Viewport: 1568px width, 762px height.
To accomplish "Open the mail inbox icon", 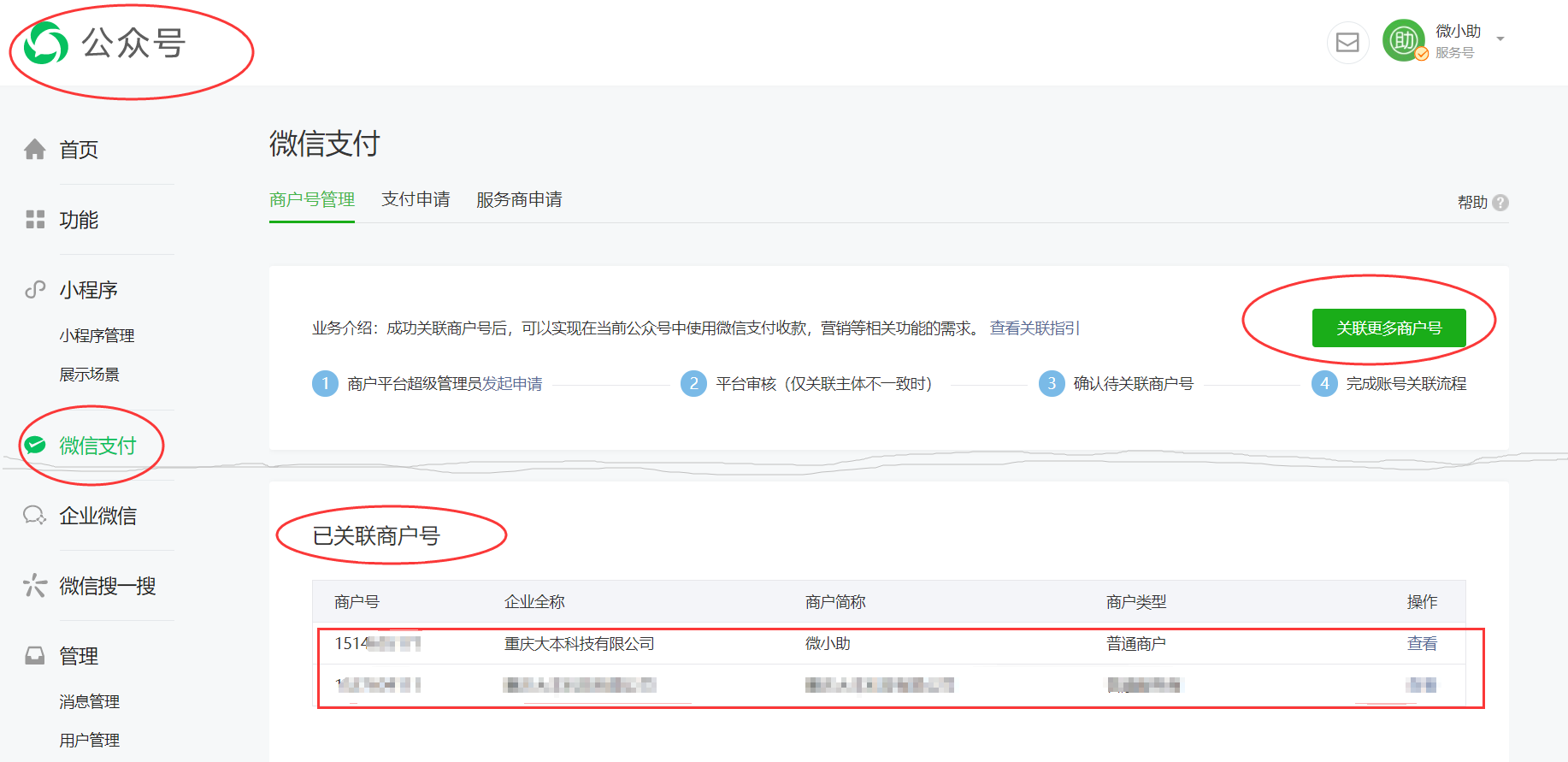I will click(x=1347, y=43).
